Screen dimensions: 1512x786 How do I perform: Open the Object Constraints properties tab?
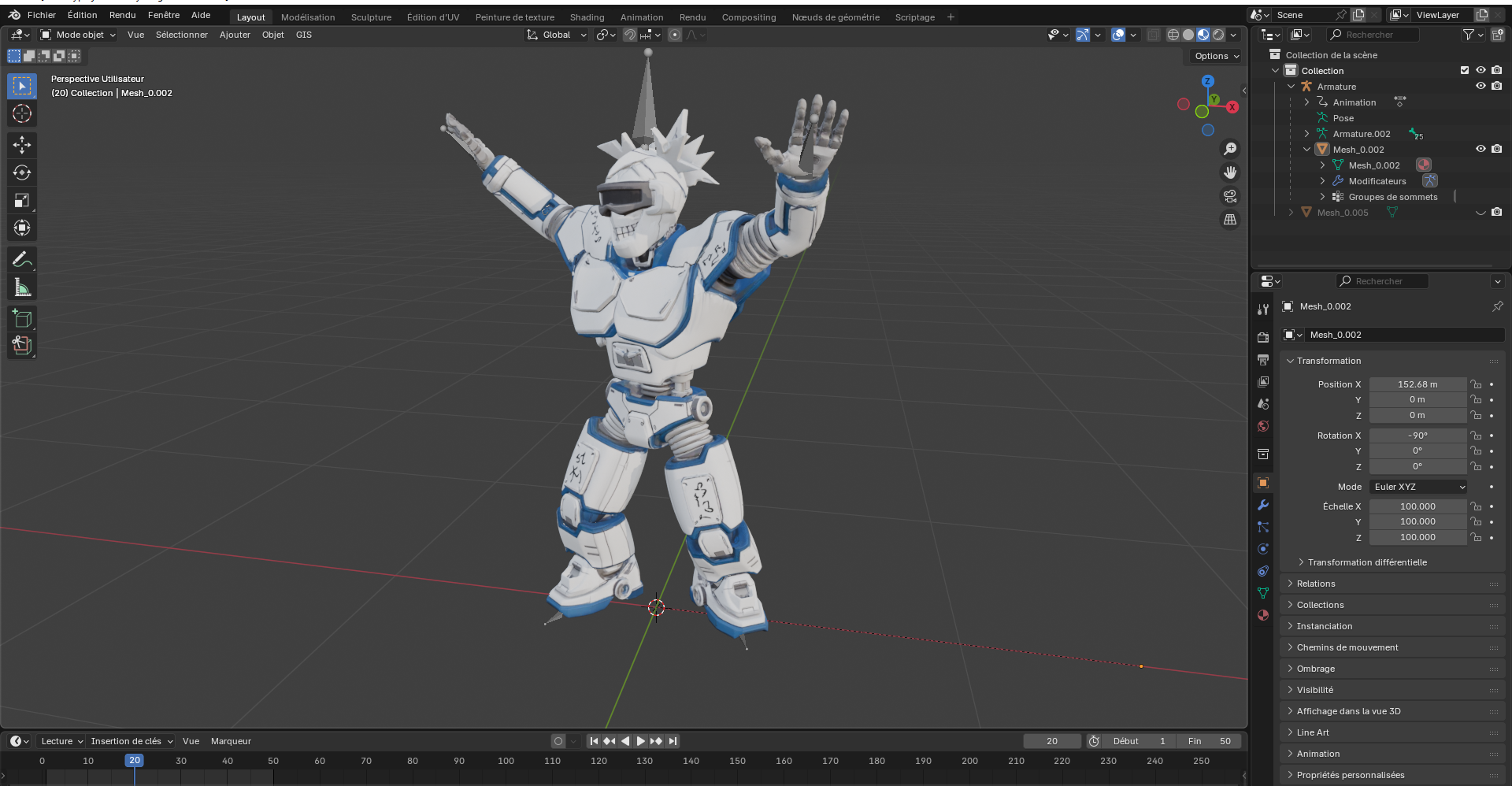[1263, 571]
